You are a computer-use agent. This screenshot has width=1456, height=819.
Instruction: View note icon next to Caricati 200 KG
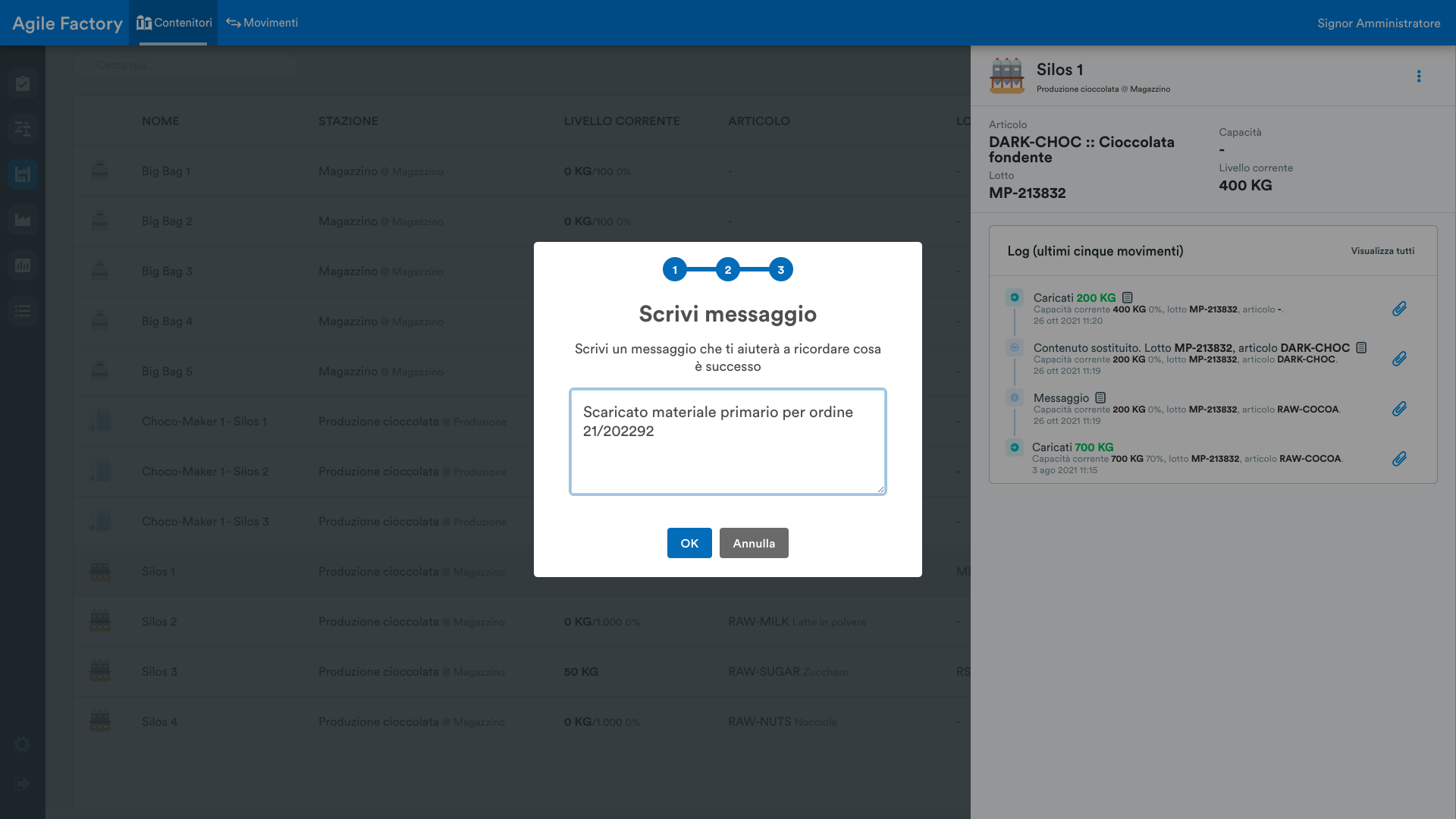[1128, 298]
